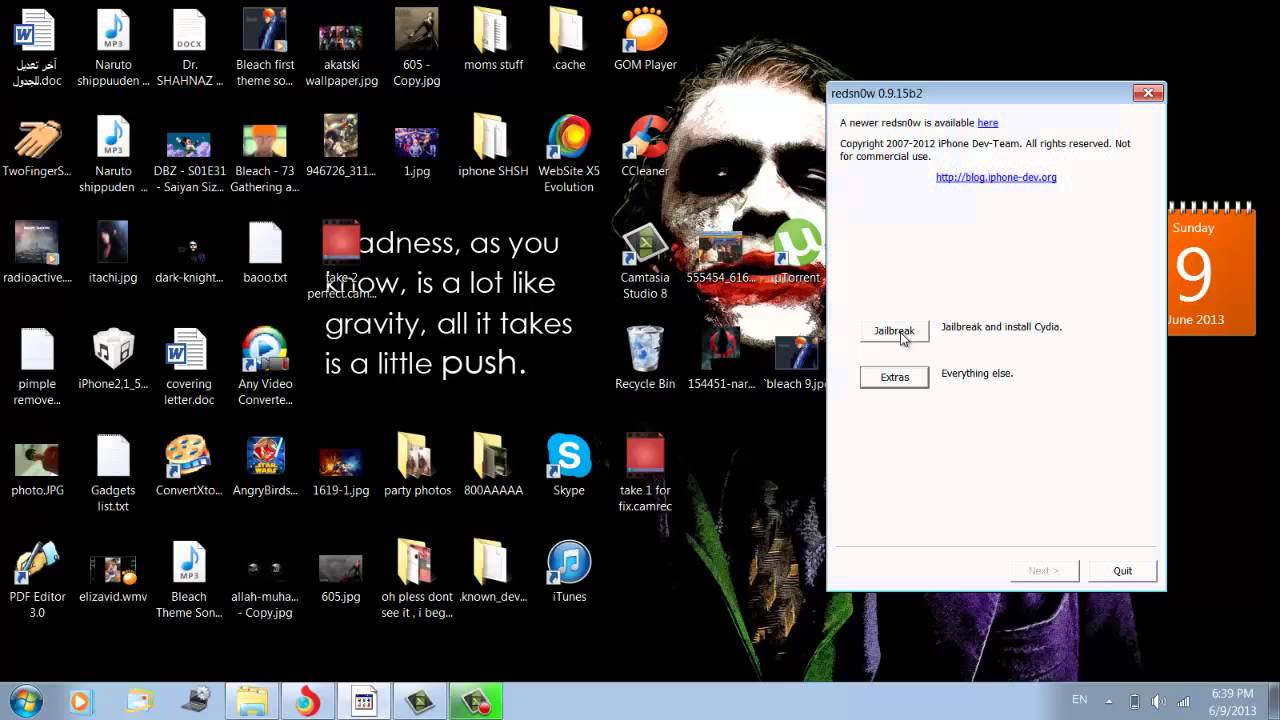The height and width of the screenshot is (720, 1280).
Task: Select the elizavid.wmv video file
Action: (x=113, y=579)
